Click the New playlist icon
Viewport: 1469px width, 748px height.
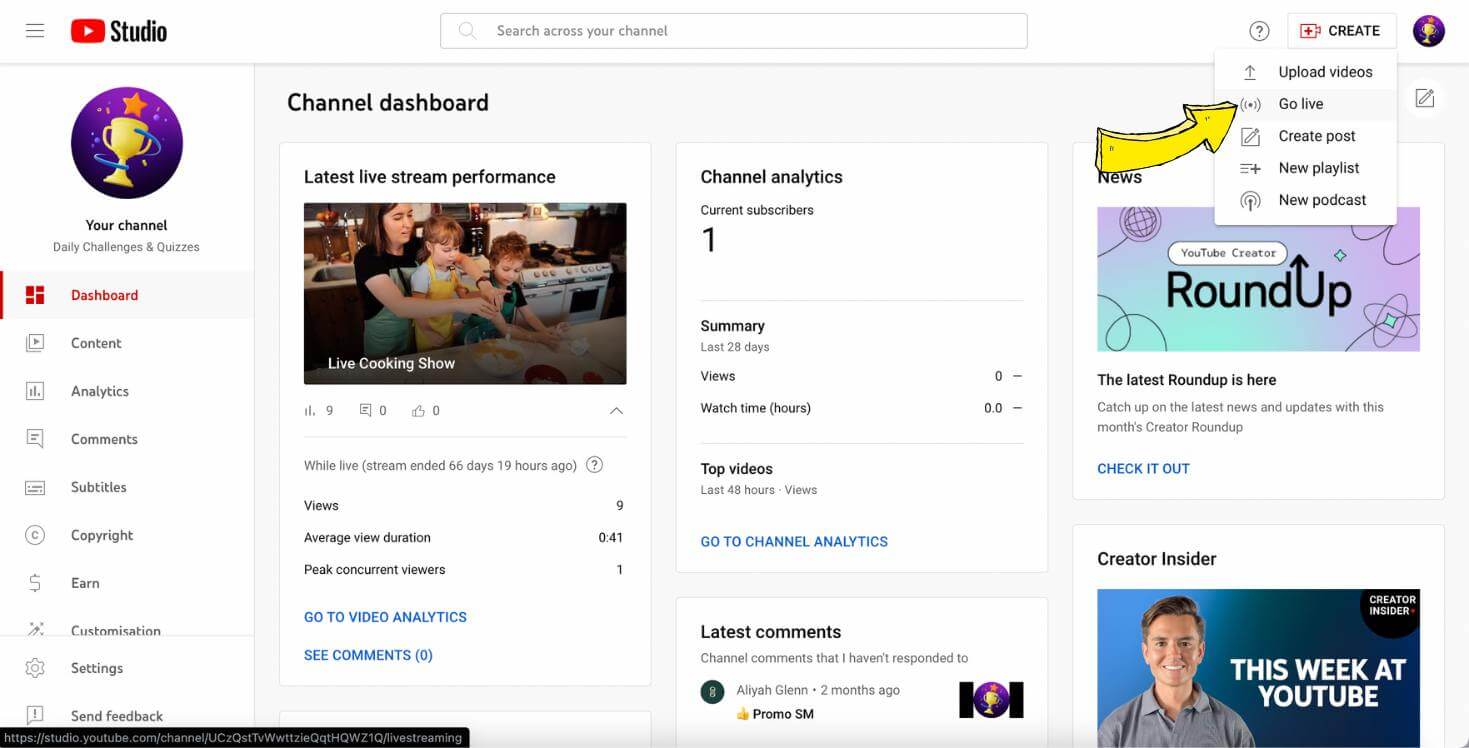[x=1250, y=168]
